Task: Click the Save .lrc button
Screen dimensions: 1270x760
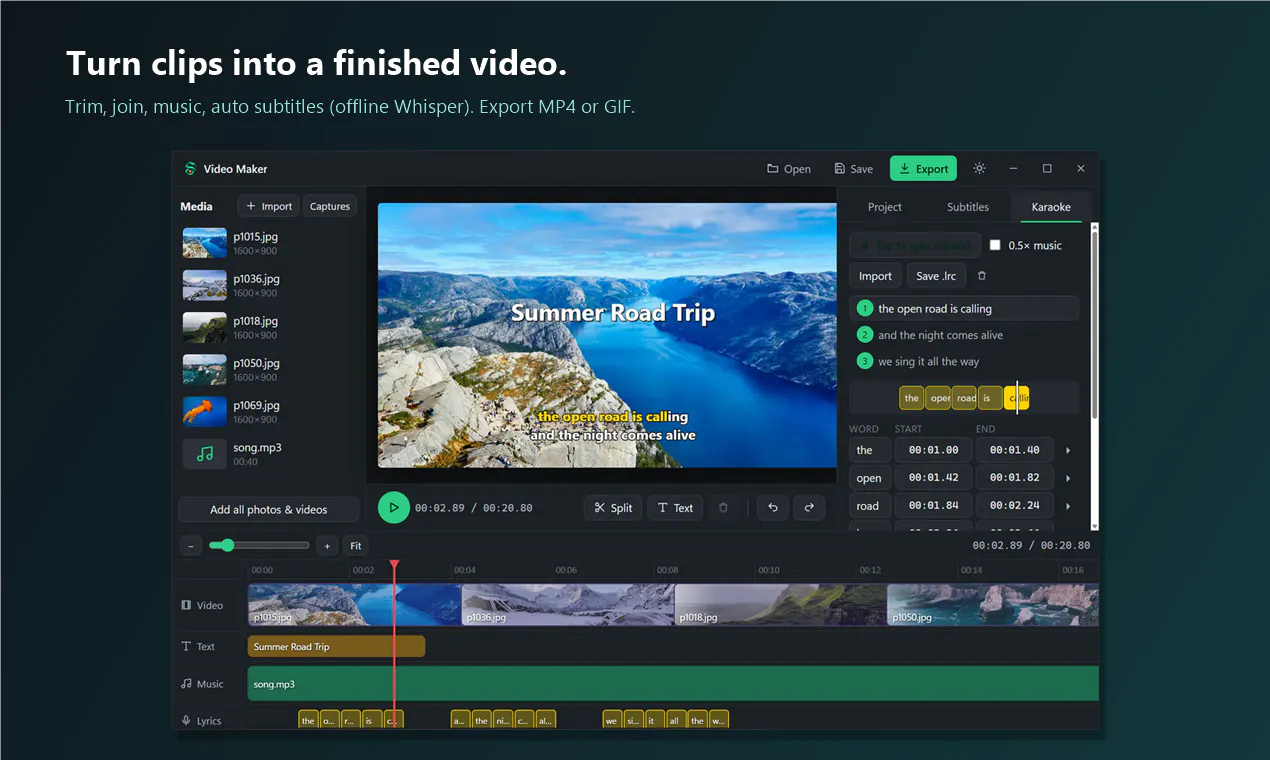Action: (937, 276)
